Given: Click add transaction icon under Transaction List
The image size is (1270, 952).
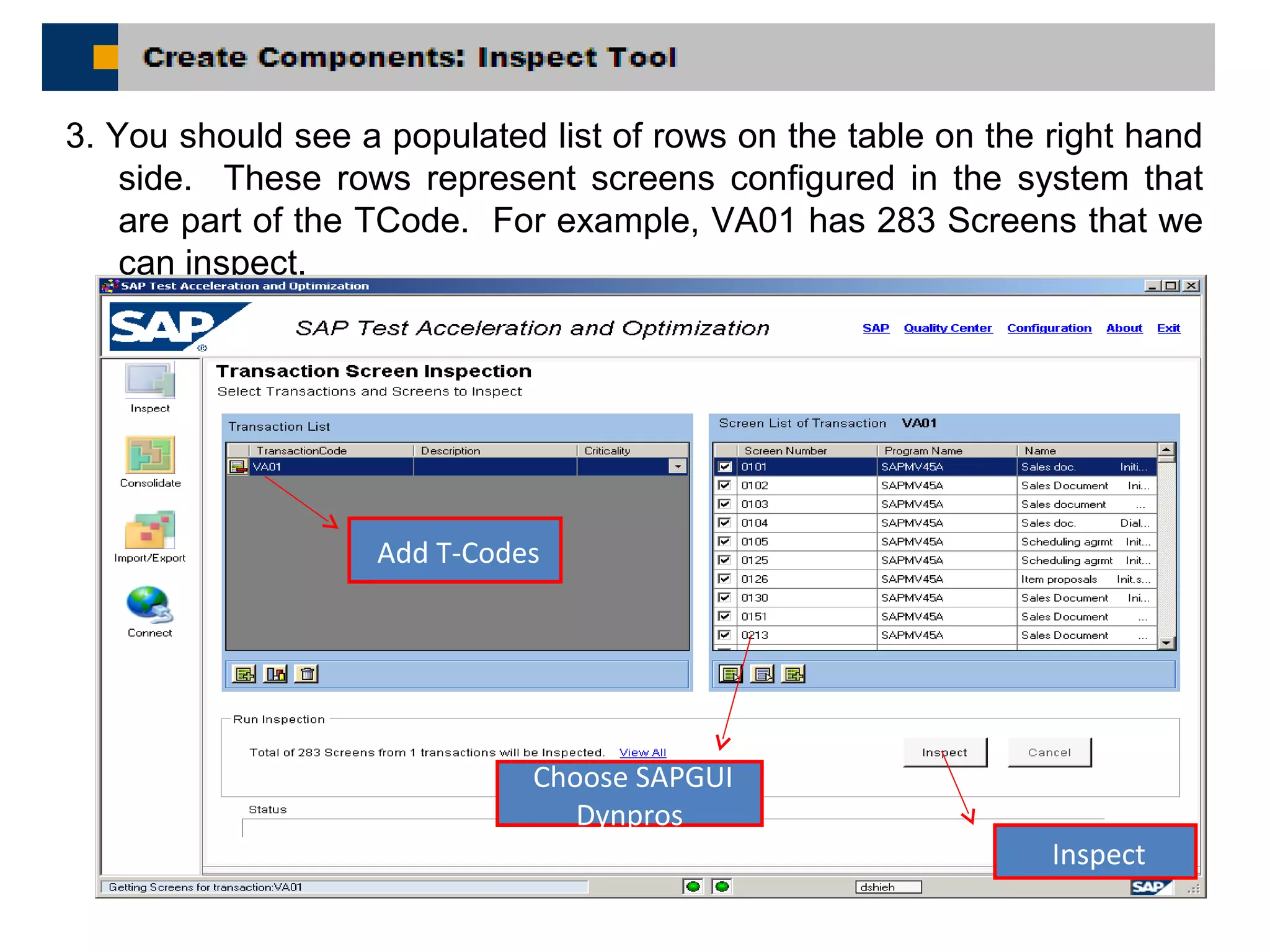Looking at the screenshot, I should pyautogui.click(x=244, y=674).
